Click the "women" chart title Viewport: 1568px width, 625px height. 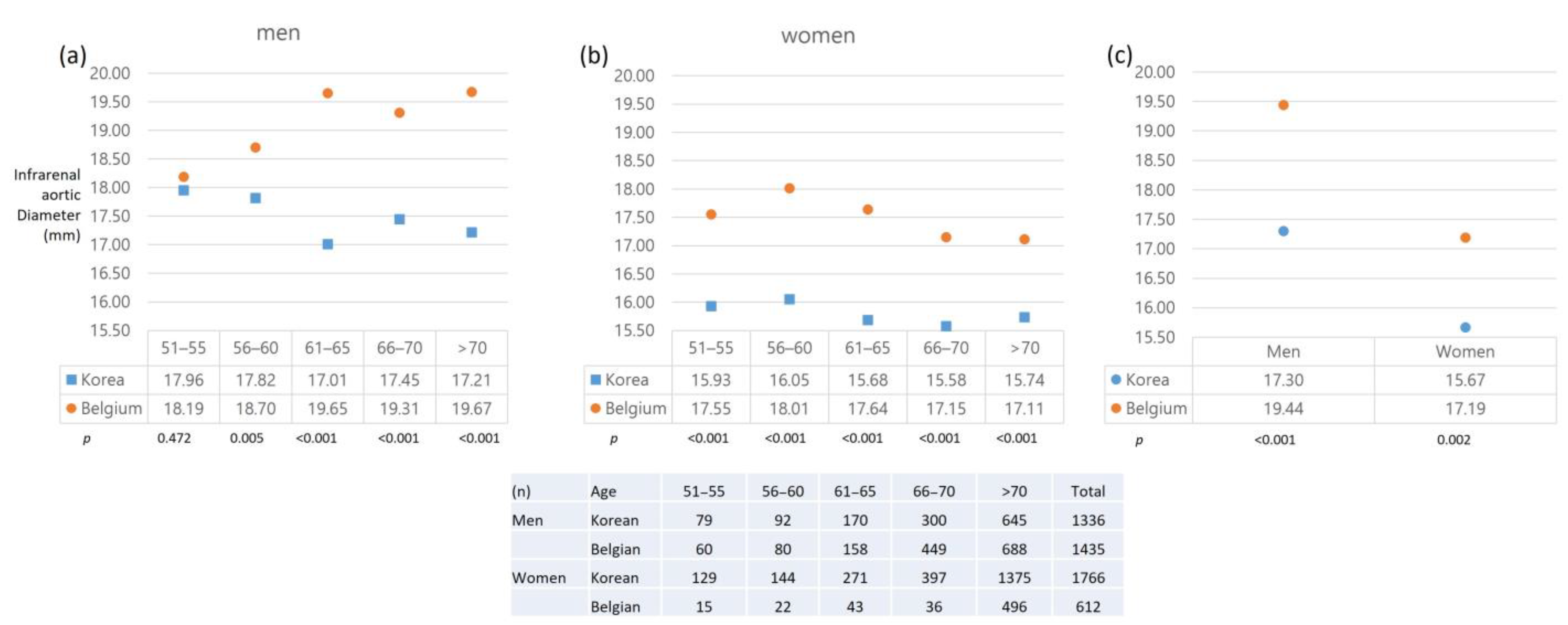818,36
